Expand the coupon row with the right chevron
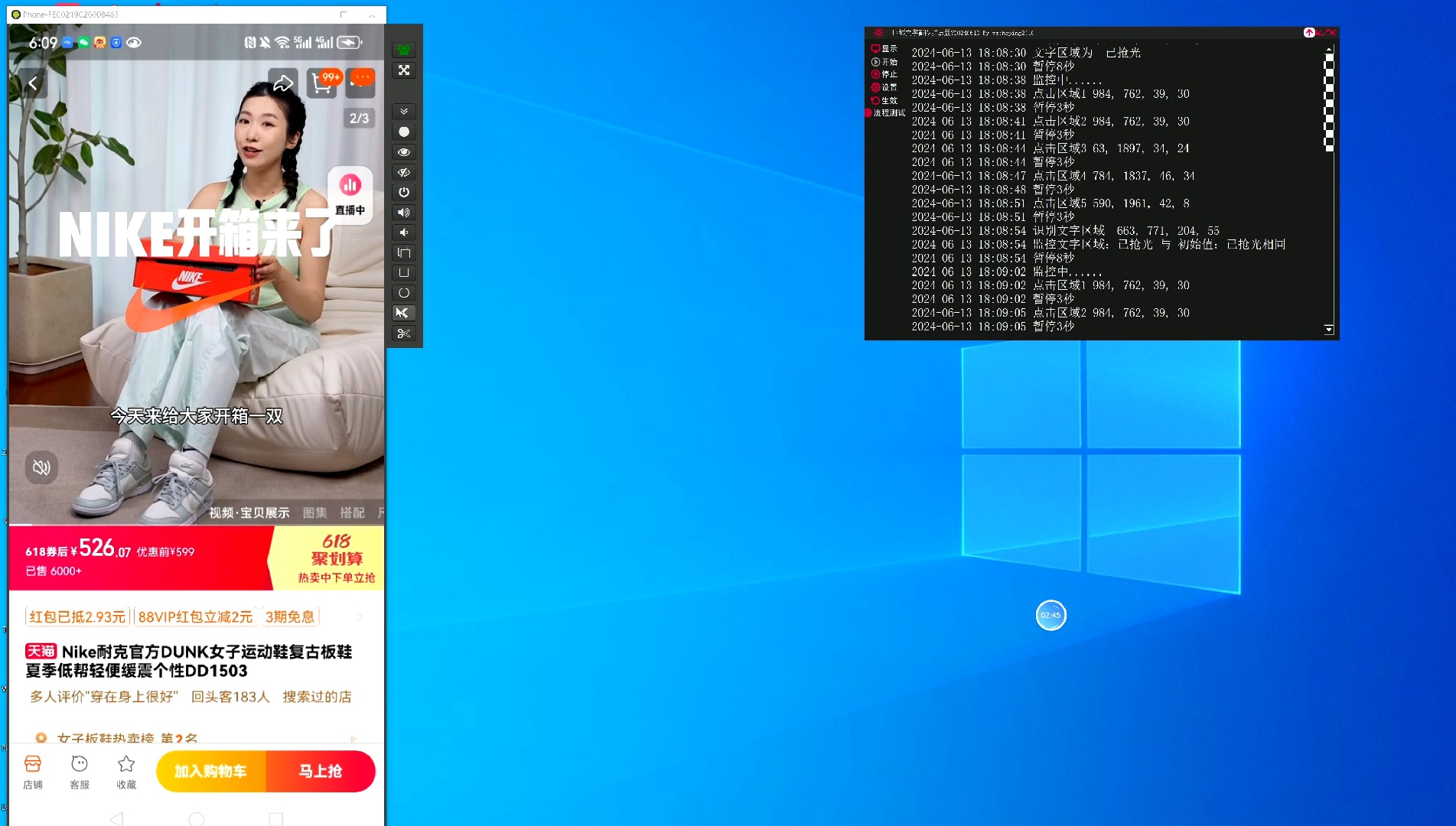1456x826 pixels. 360,616
